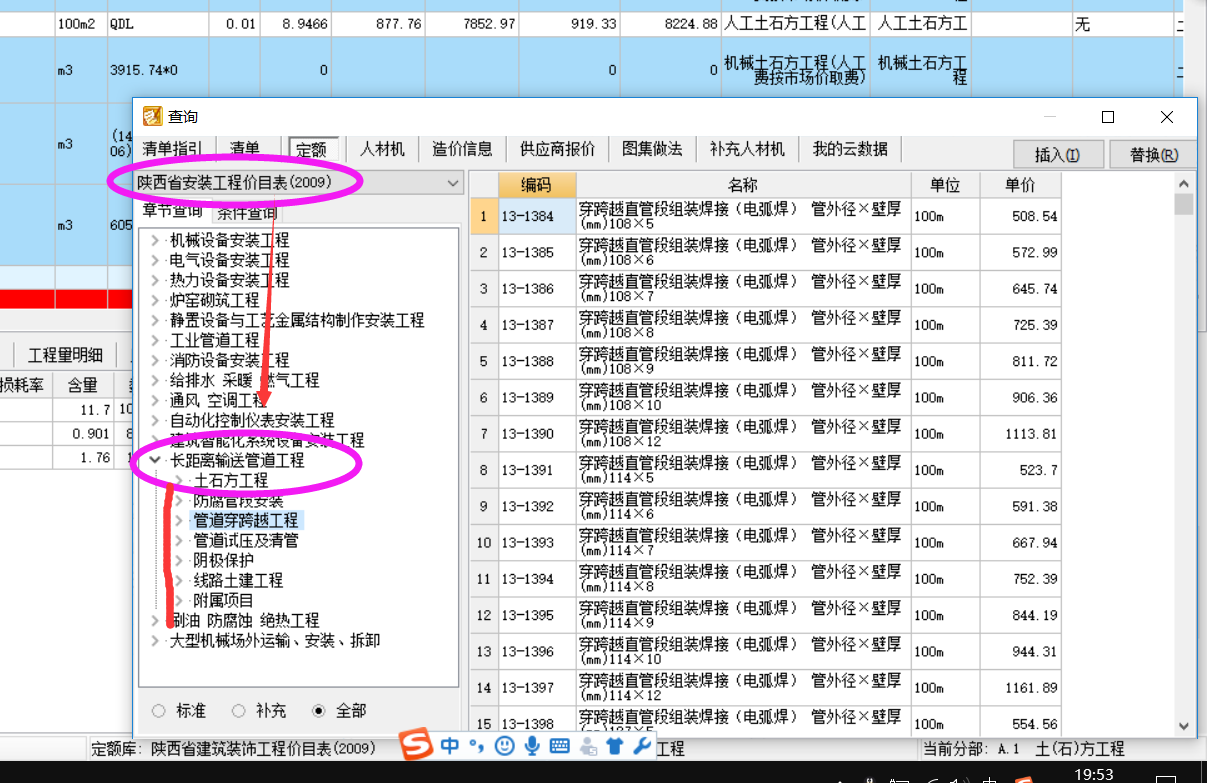Select the 线路土建工程 tree item
Viewport: 1207px width, 783px height.
(x=238, y=580)
